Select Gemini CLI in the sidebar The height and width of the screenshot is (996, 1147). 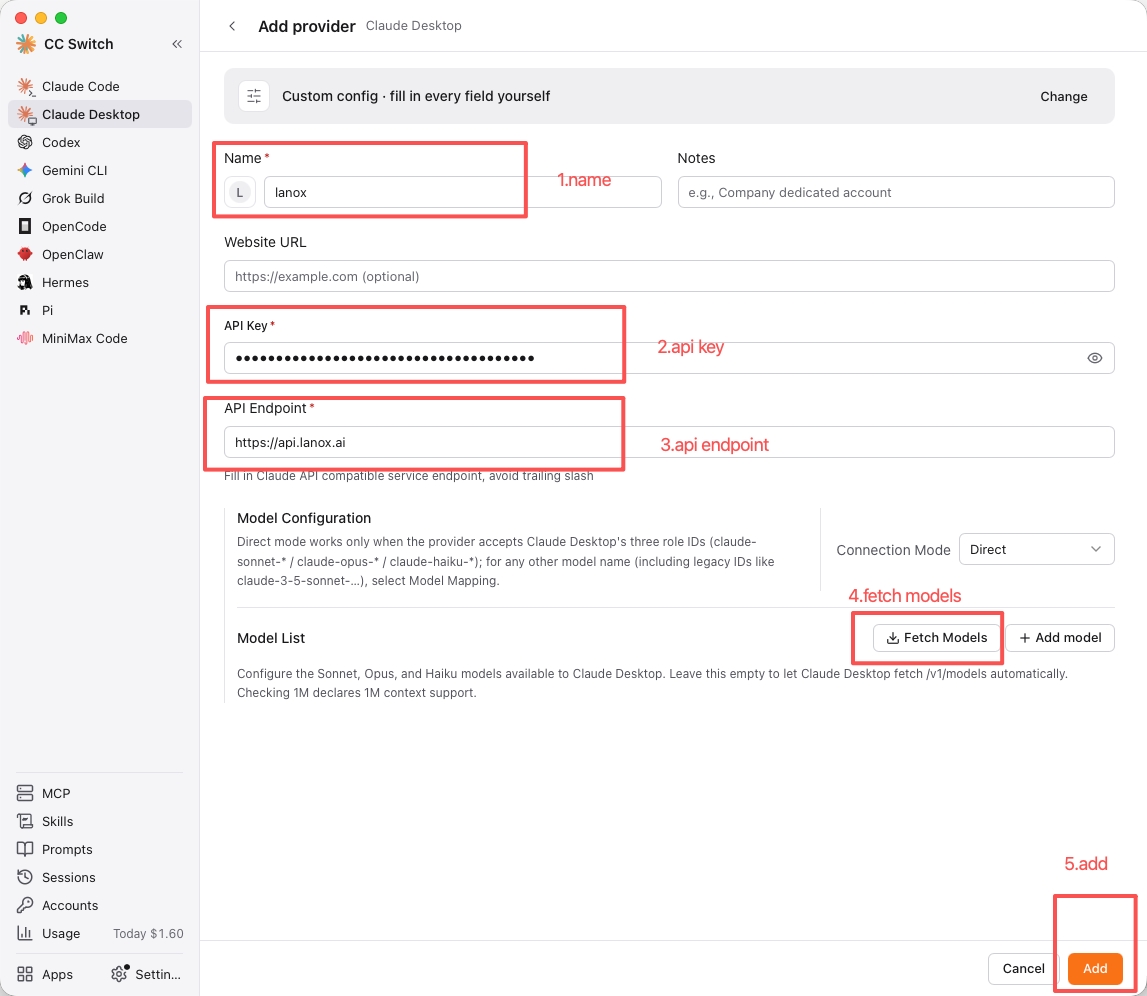tap(99, 170)
